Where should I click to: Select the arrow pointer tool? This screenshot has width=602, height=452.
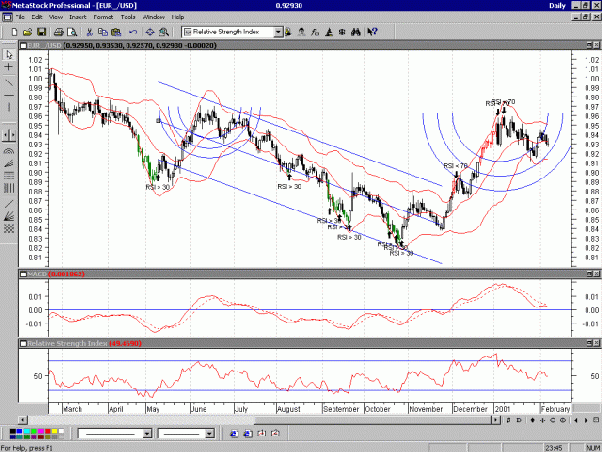[x=9, y=55]
